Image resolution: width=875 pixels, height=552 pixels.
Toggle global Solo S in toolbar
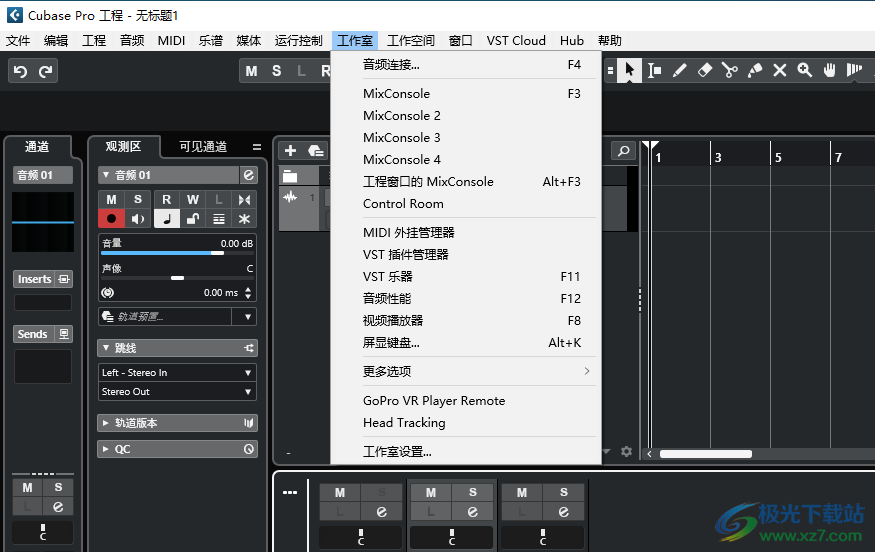point(277,71)
